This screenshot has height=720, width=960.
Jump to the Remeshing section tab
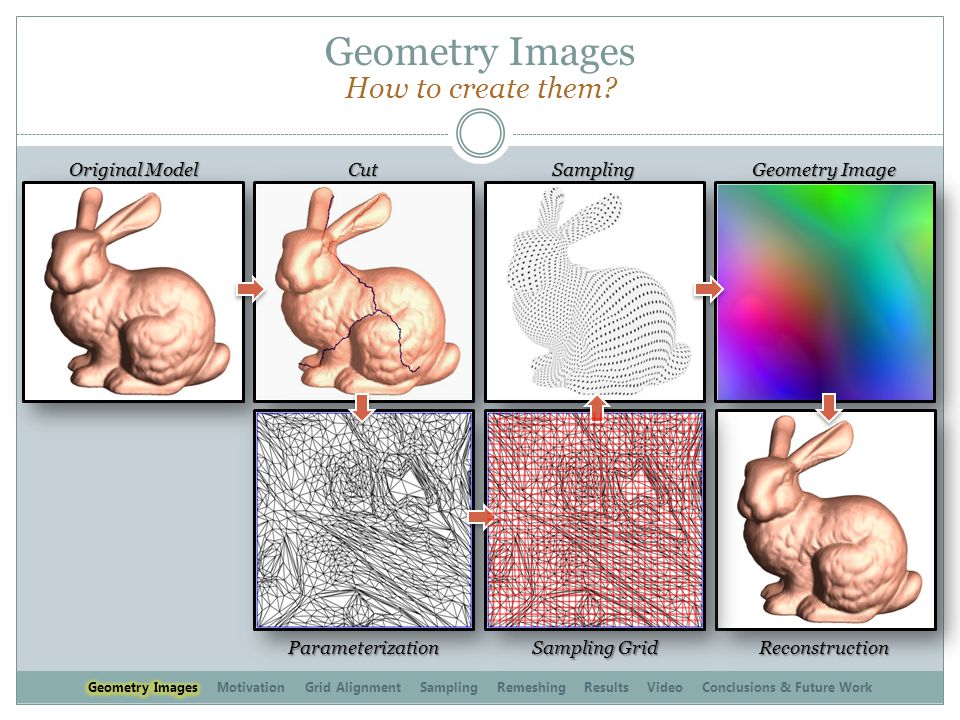[x=531, y=688]
